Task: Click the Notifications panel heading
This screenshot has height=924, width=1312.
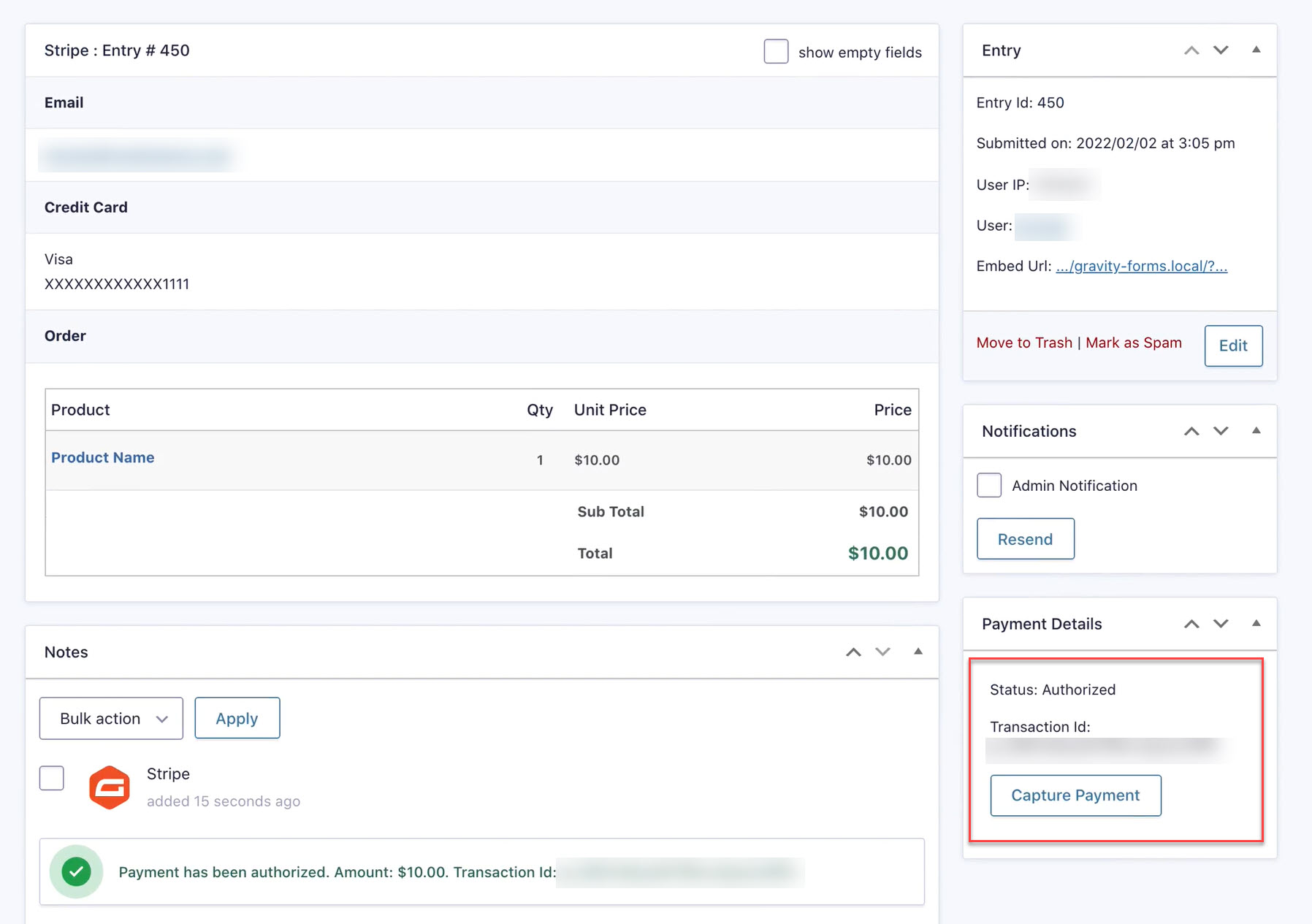Action: (1029, 431)
